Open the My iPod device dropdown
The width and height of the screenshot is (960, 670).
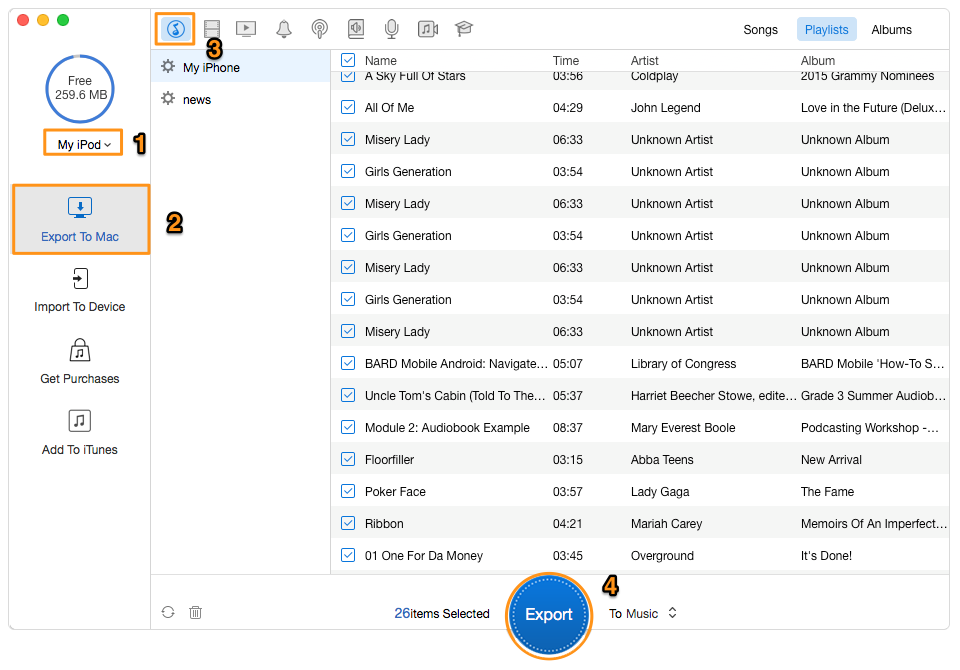[x=83, y=145]
